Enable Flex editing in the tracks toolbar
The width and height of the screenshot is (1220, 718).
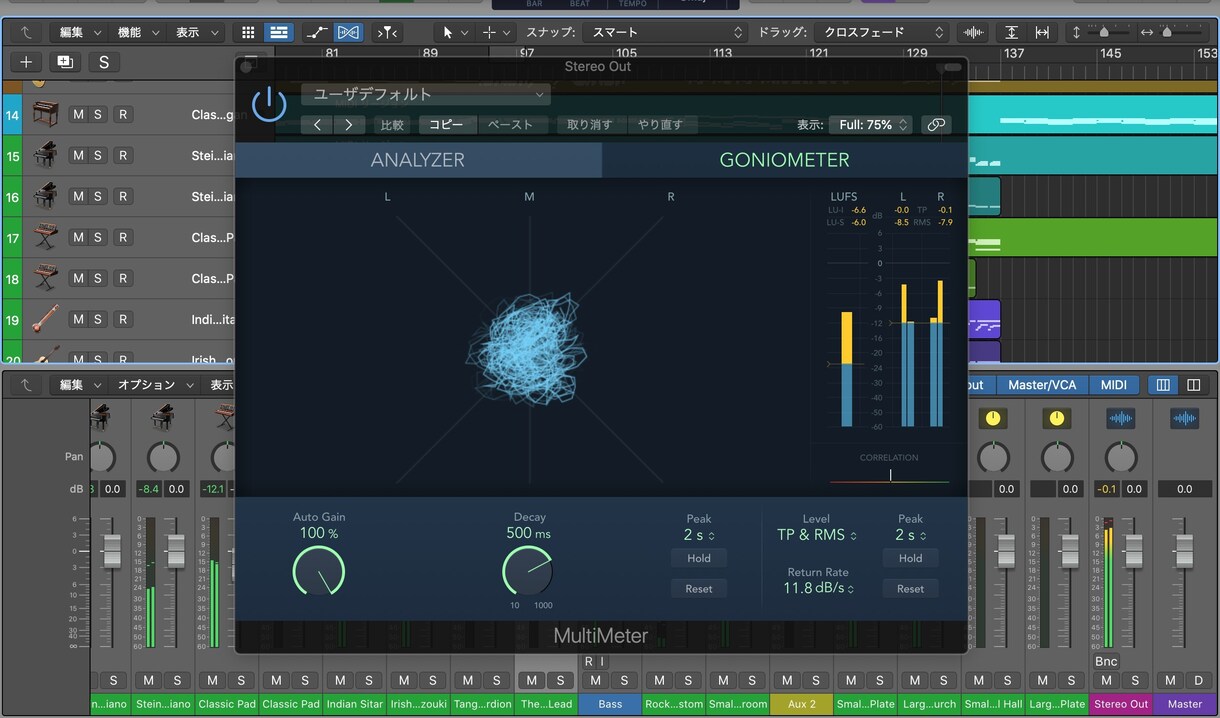pyautogui.click(x=348, y=33)
